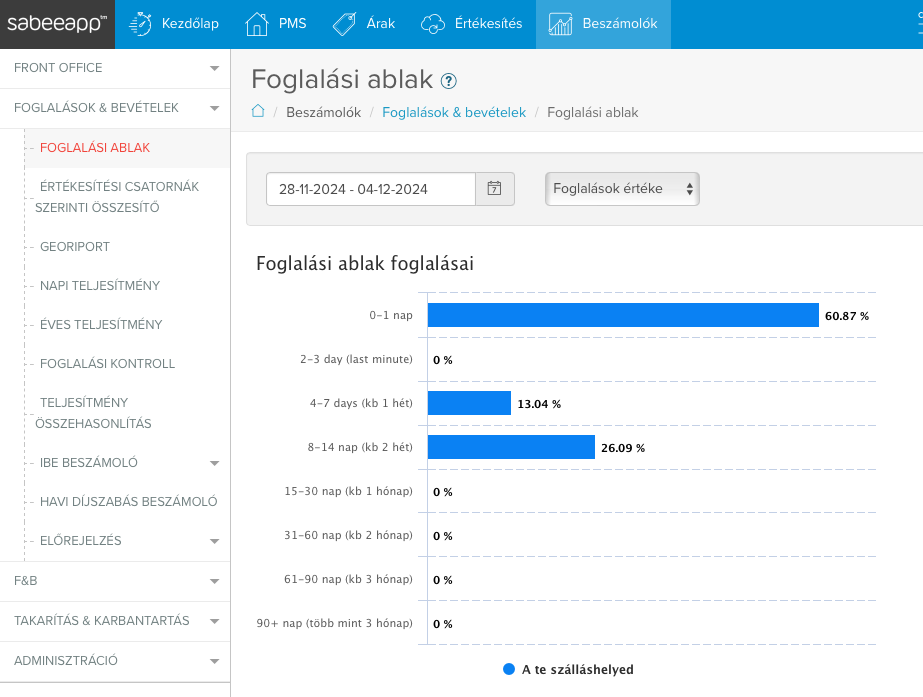Open the calendar date picker icon

pos(494,188)
